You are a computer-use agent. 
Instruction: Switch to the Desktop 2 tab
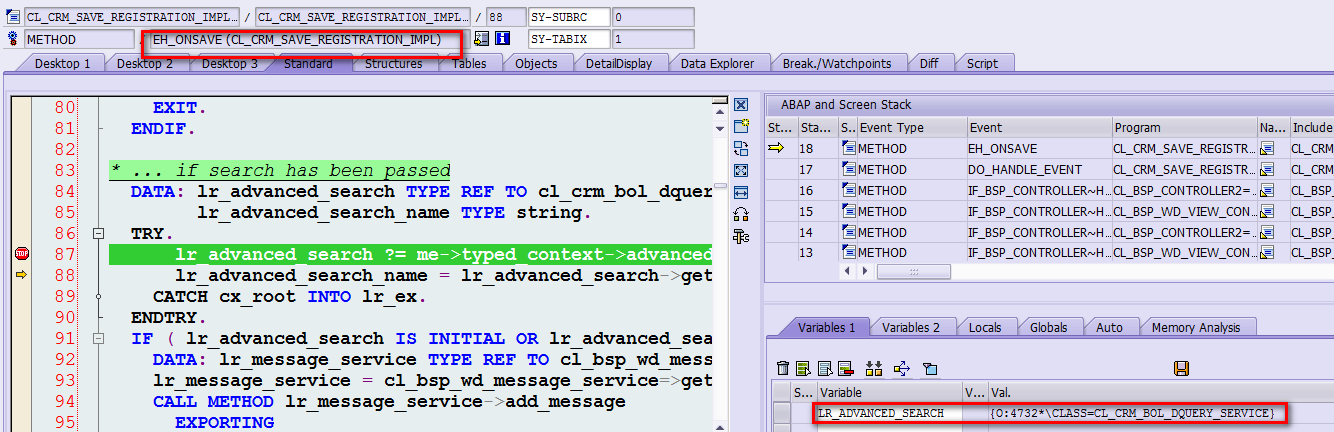pos(145,63)
